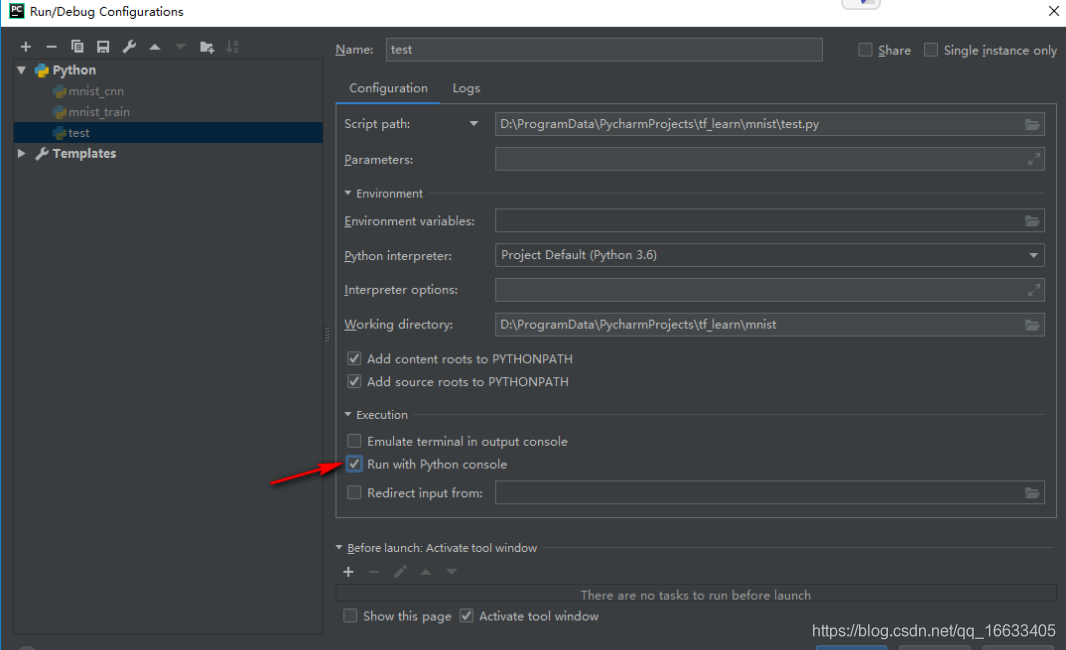The width and height of the screenshot is (1066, 650).
Task: Switch to the Configuration tab
Action: (388, 88)
